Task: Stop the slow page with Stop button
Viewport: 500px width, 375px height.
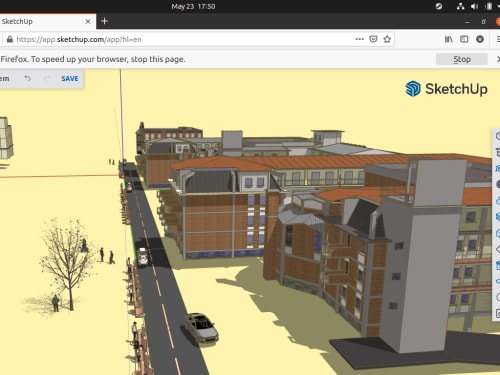Action: click(462, 59)
